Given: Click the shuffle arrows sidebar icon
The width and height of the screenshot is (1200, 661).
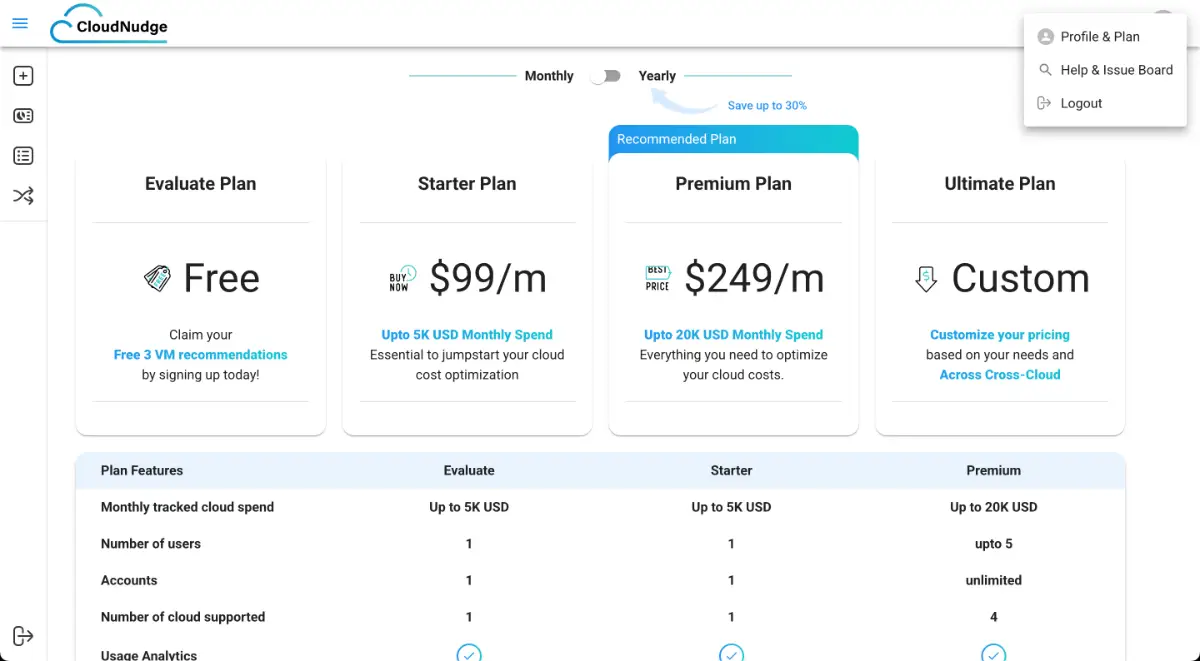Looking at the screenshot, I should click(x=23, y=196).
